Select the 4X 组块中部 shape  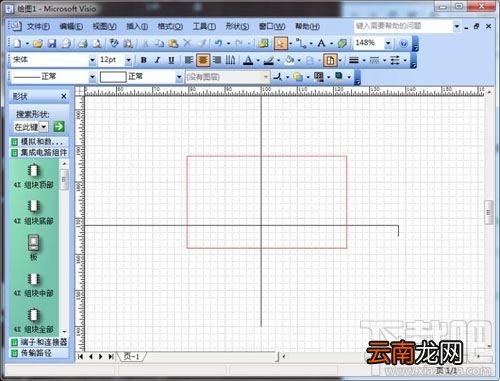point(34,285)
